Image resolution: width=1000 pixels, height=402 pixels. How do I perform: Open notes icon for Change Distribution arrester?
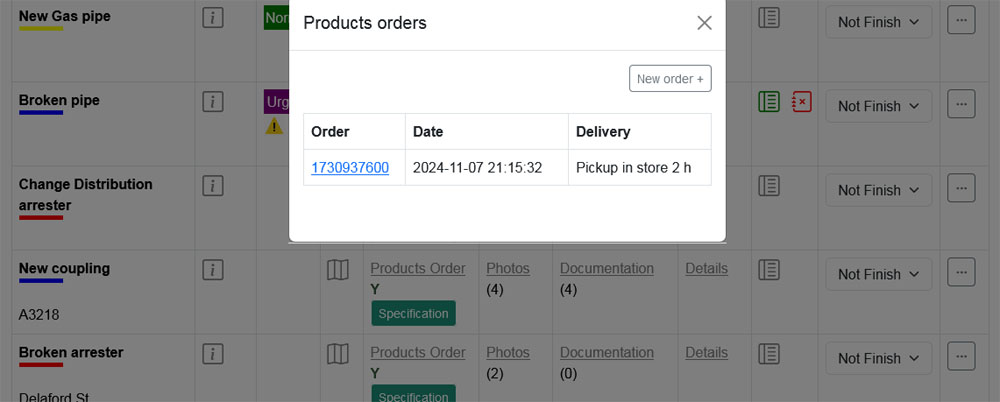point(769,186)
